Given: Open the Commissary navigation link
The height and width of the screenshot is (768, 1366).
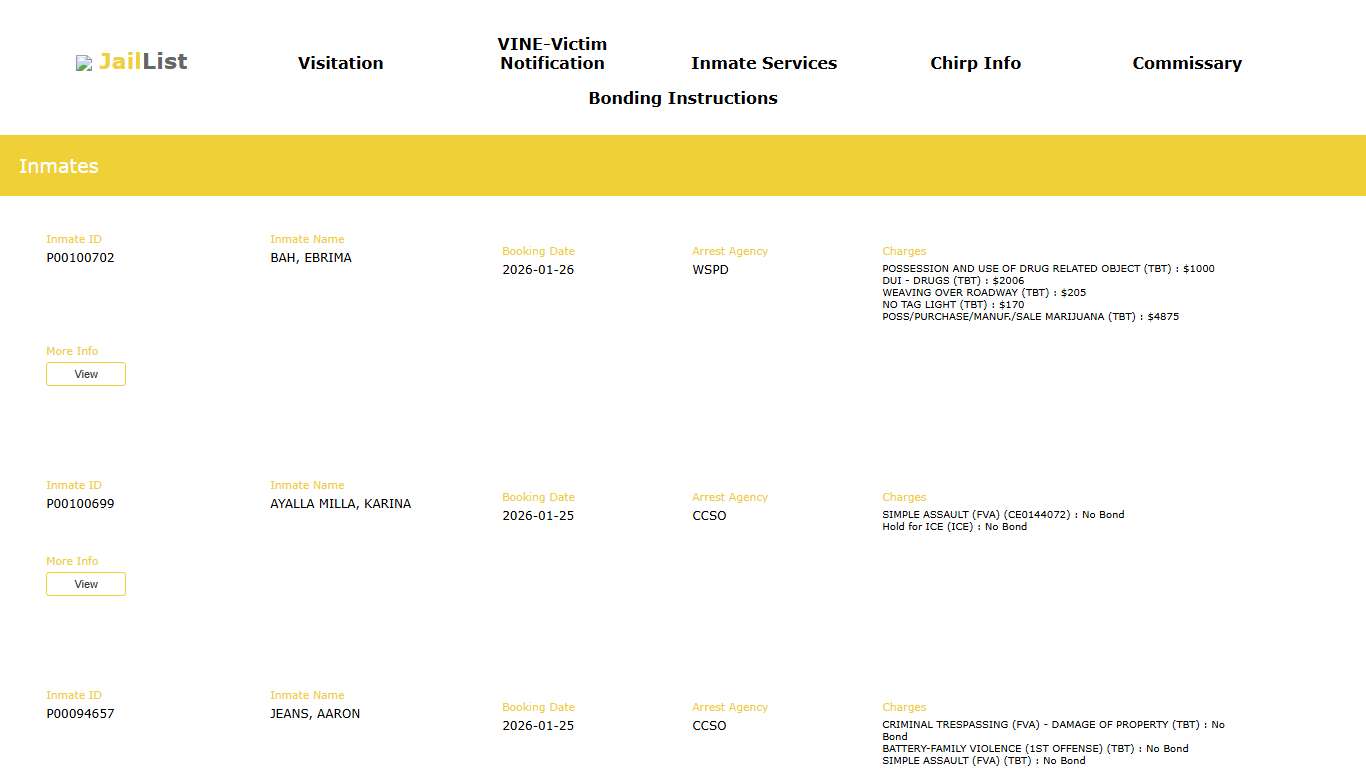Looking at the screenshot, I should [1186, 63].
